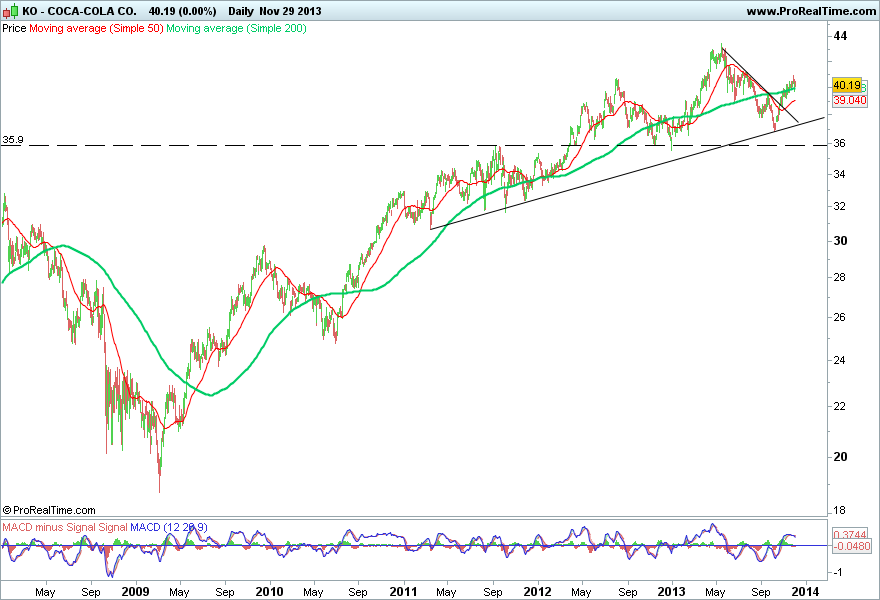The width and height of the screenshot is (880, 600).
Task: Click the red 'Signal' indicator label
Action: tap(113, 527)
